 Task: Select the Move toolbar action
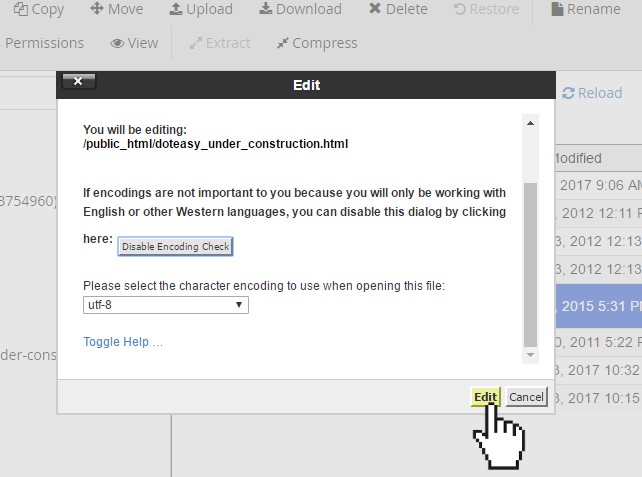(117, 9)
